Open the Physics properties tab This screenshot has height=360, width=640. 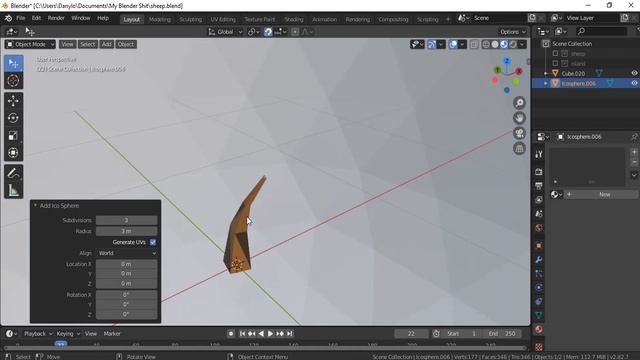click(x=539, y=287)
